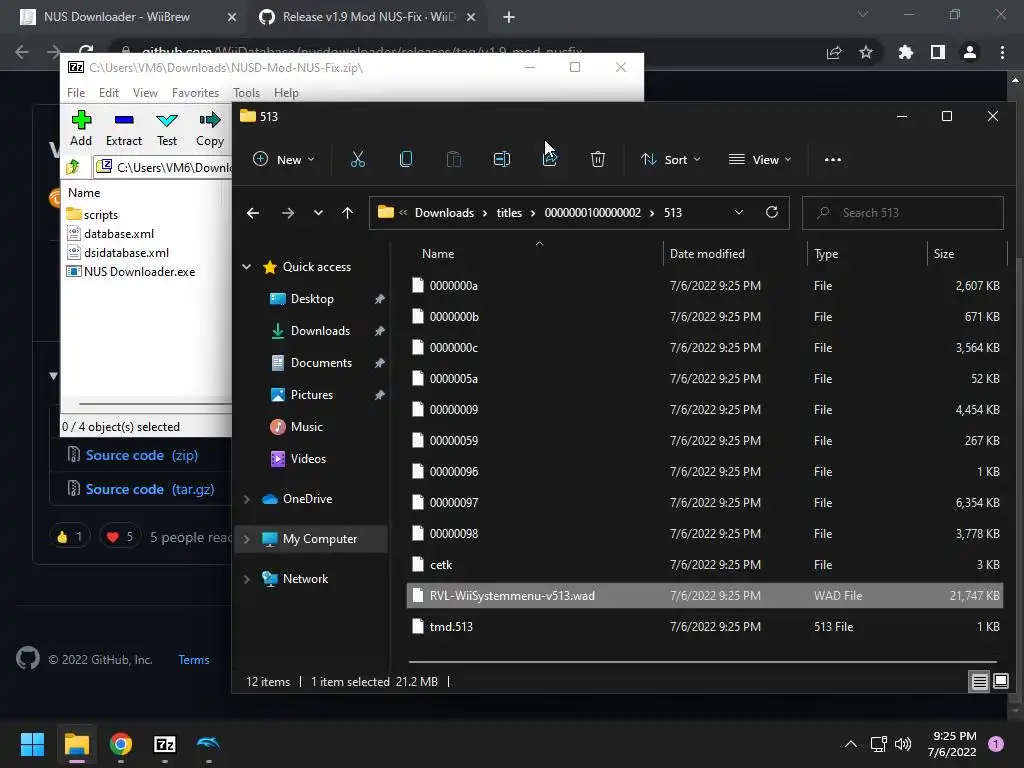1024x768 pixels.
Task: Click the heart reaction button
Action: tap(120, 537)
